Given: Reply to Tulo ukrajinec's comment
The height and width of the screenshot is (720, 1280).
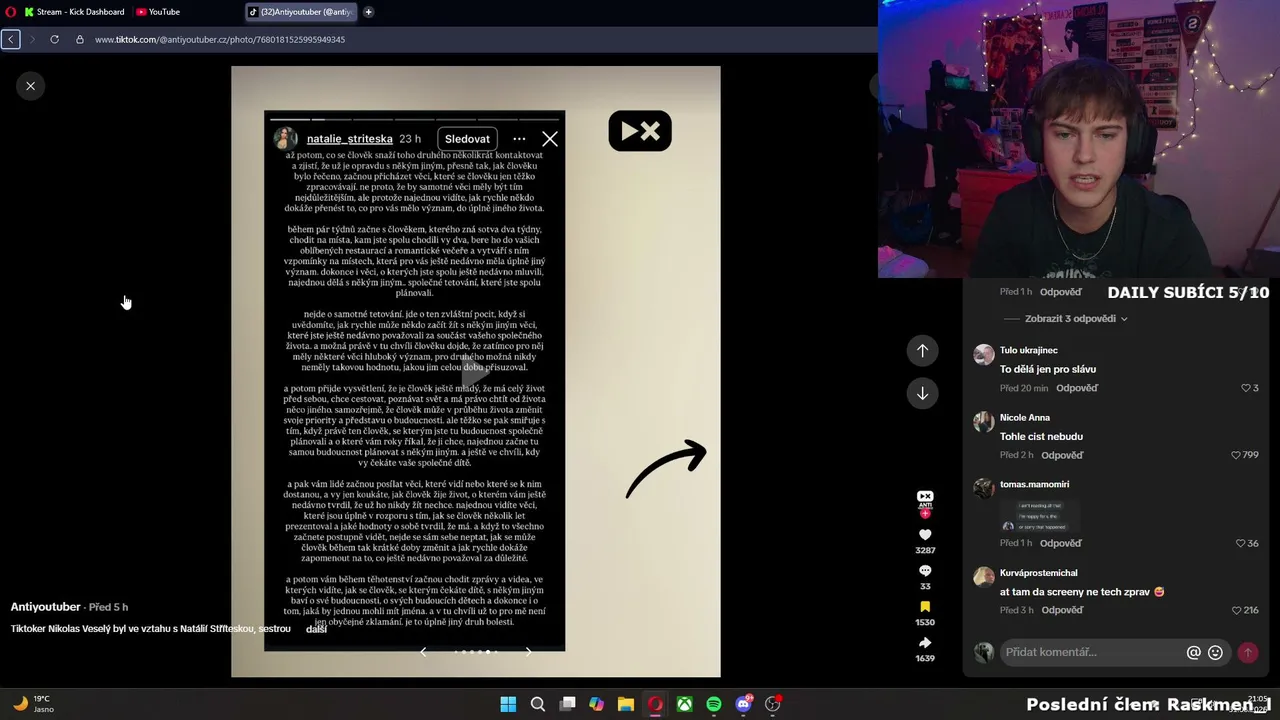Looking at the screenshot, I should 1077,388.
